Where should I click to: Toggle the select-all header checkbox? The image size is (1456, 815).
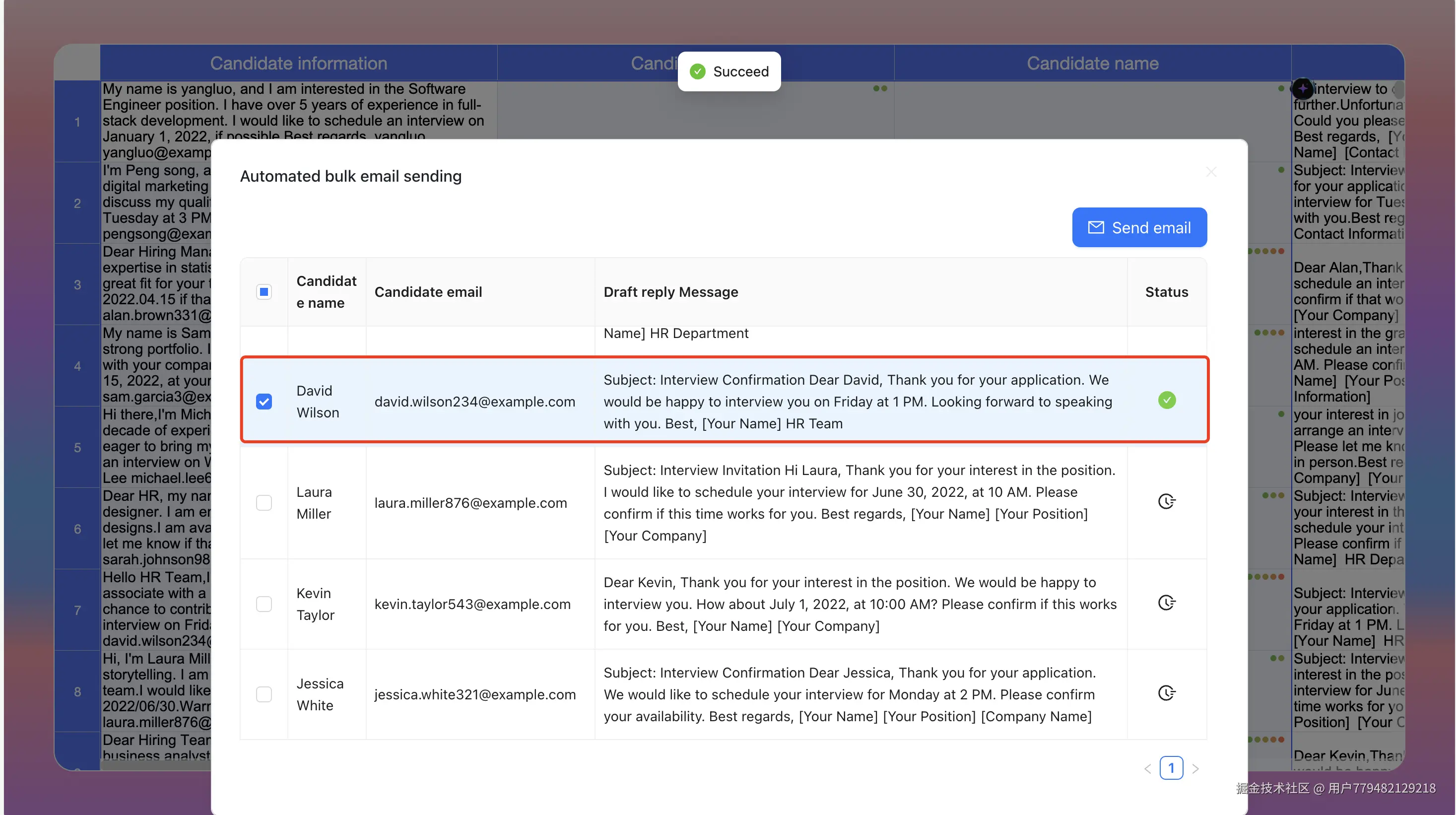pos(264,292)
